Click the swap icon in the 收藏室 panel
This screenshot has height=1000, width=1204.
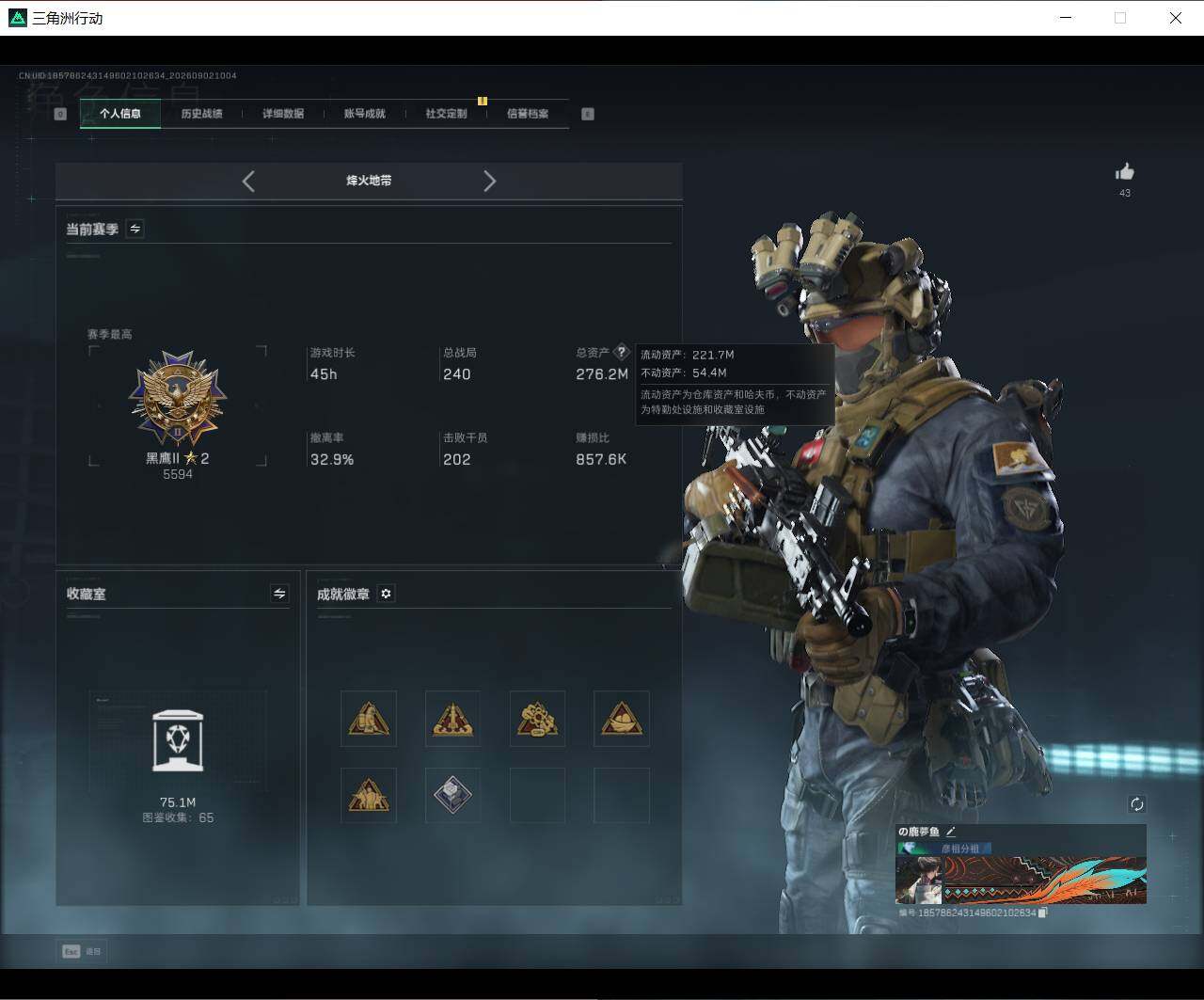[279, 594]
